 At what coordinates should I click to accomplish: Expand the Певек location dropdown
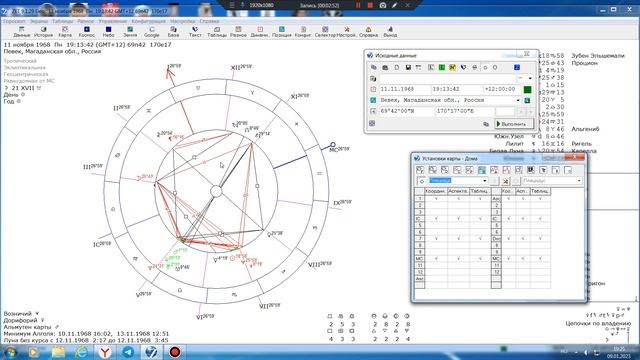coord(518,100)
